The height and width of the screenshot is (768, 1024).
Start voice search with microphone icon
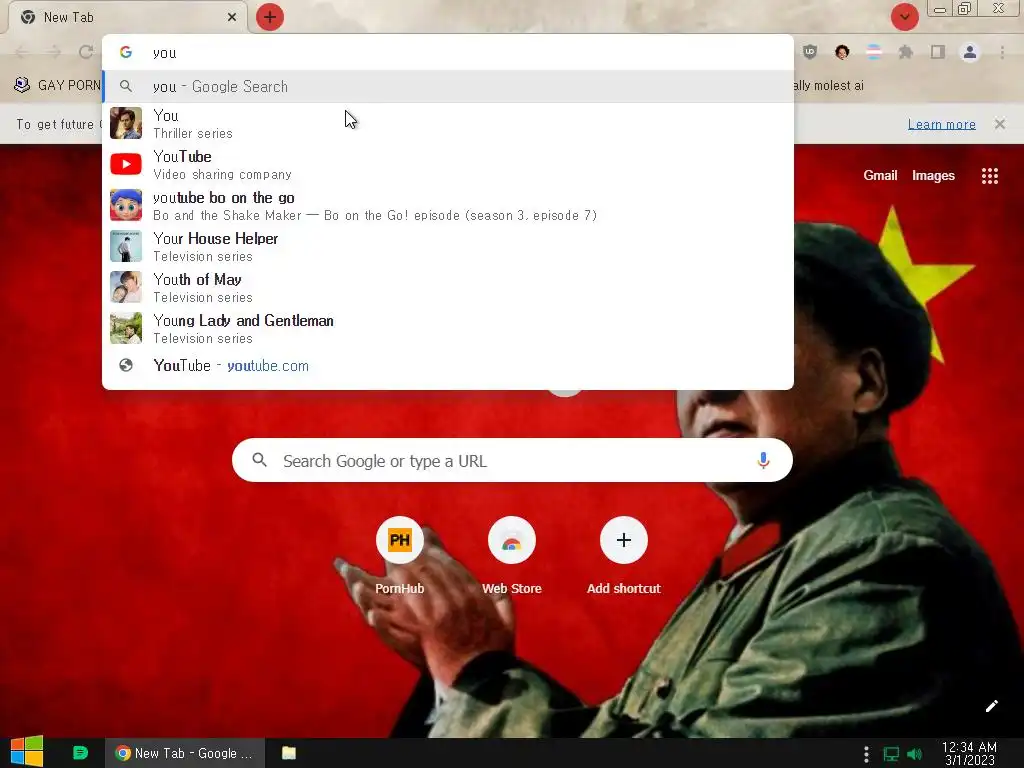click(x=763, y=460)
